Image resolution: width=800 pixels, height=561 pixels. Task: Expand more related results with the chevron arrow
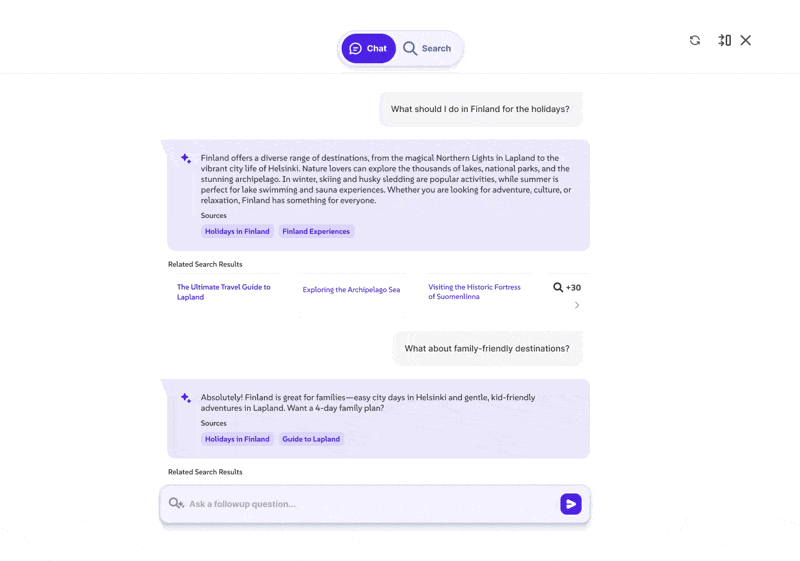point(577,305)
